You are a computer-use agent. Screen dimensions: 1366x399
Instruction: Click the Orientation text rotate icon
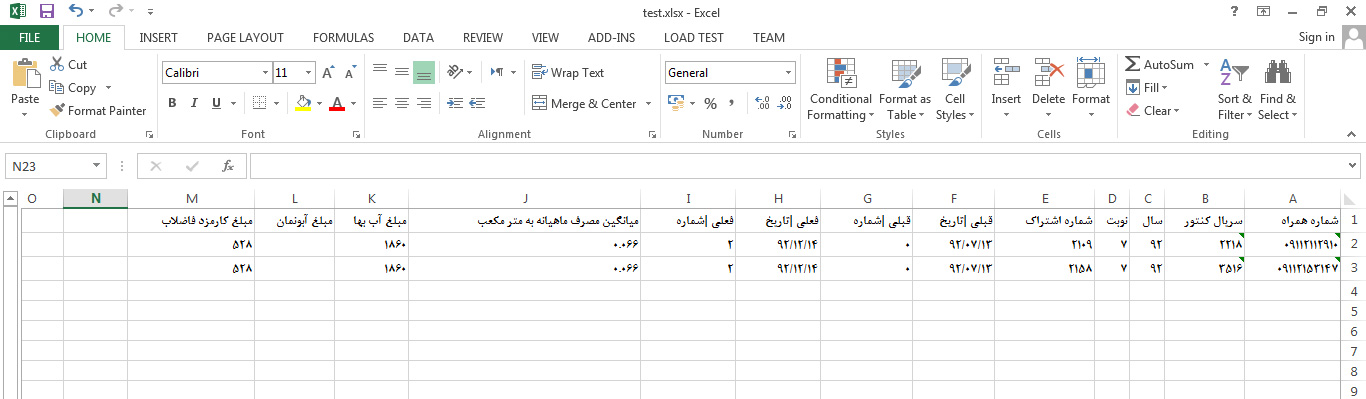[x=455, y=71]
